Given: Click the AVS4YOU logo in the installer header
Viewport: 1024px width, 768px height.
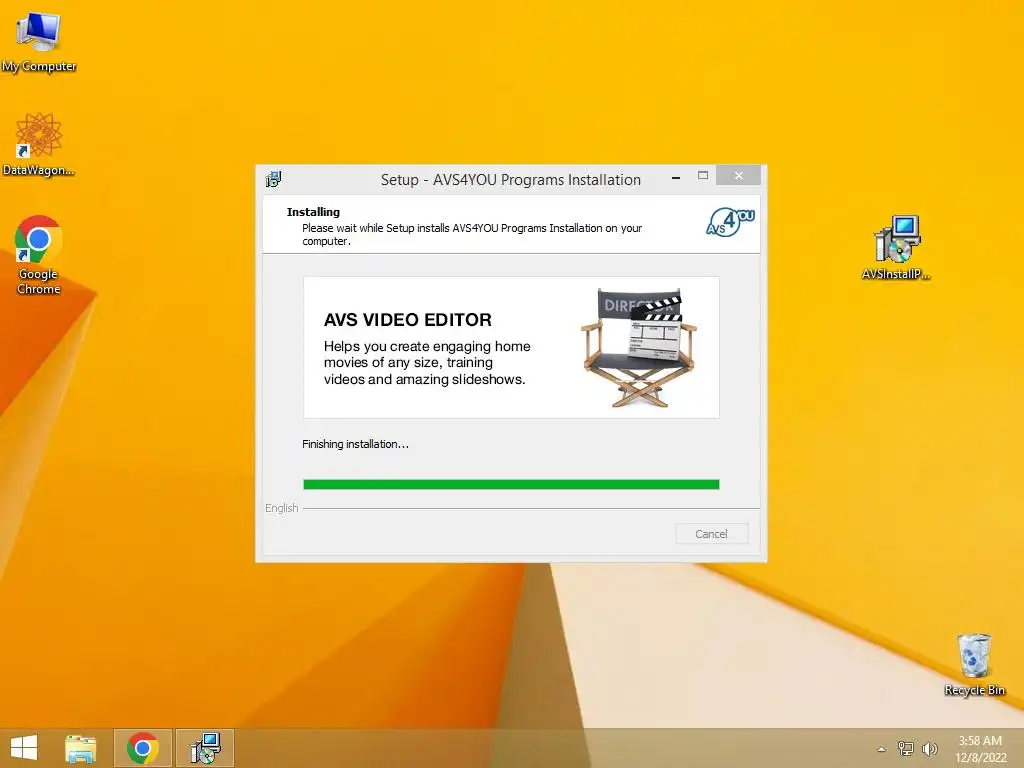Looking at the screenshot, I should point(730,222).
